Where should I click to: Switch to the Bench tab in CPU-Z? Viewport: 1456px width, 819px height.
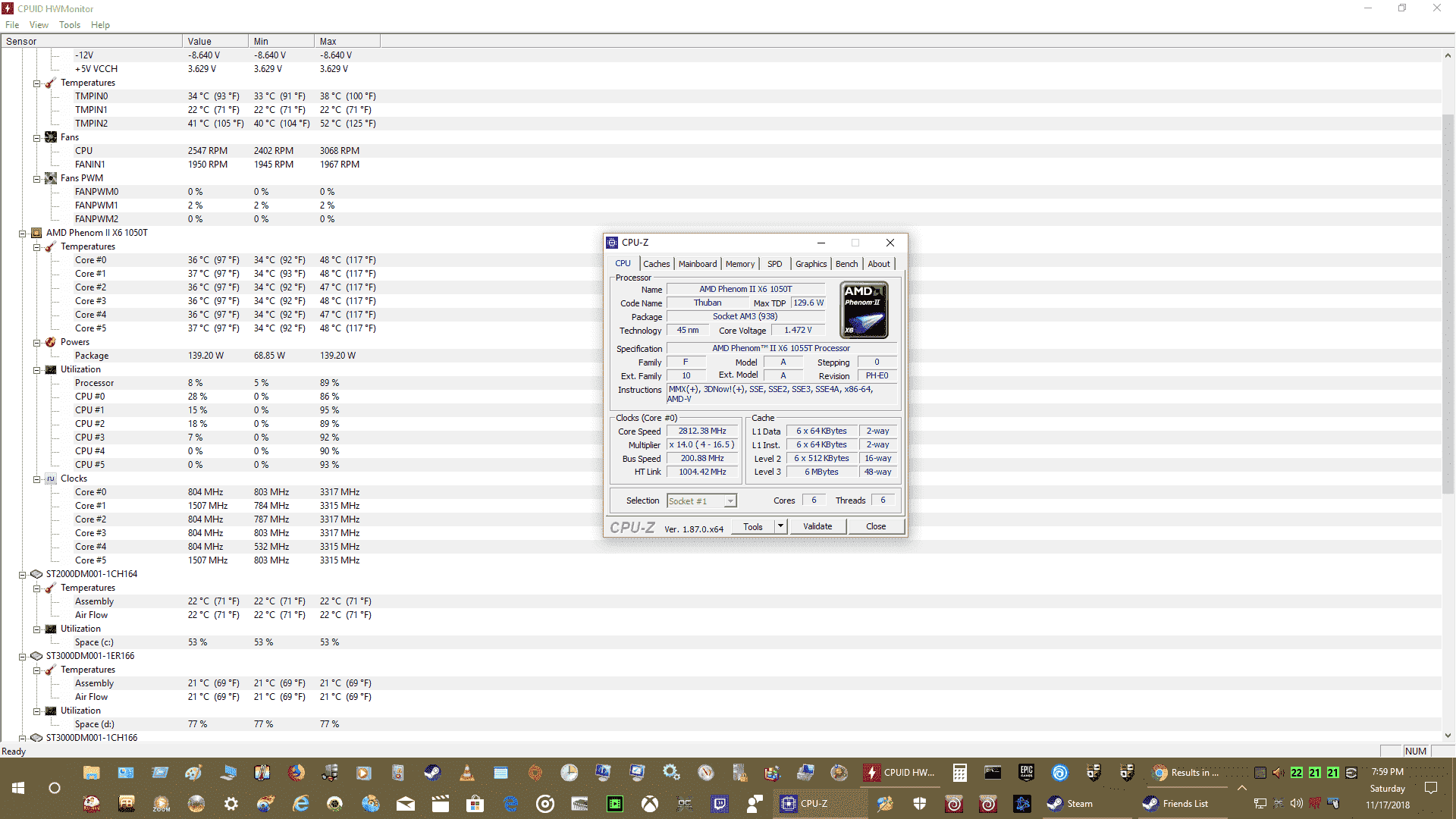[x=846, y=264]
